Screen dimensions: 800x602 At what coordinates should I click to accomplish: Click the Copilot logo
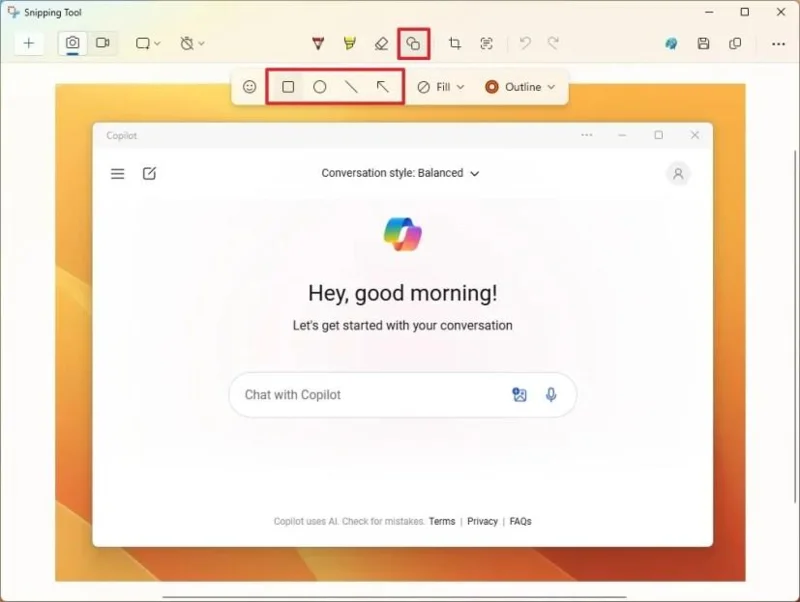(403, 234)
